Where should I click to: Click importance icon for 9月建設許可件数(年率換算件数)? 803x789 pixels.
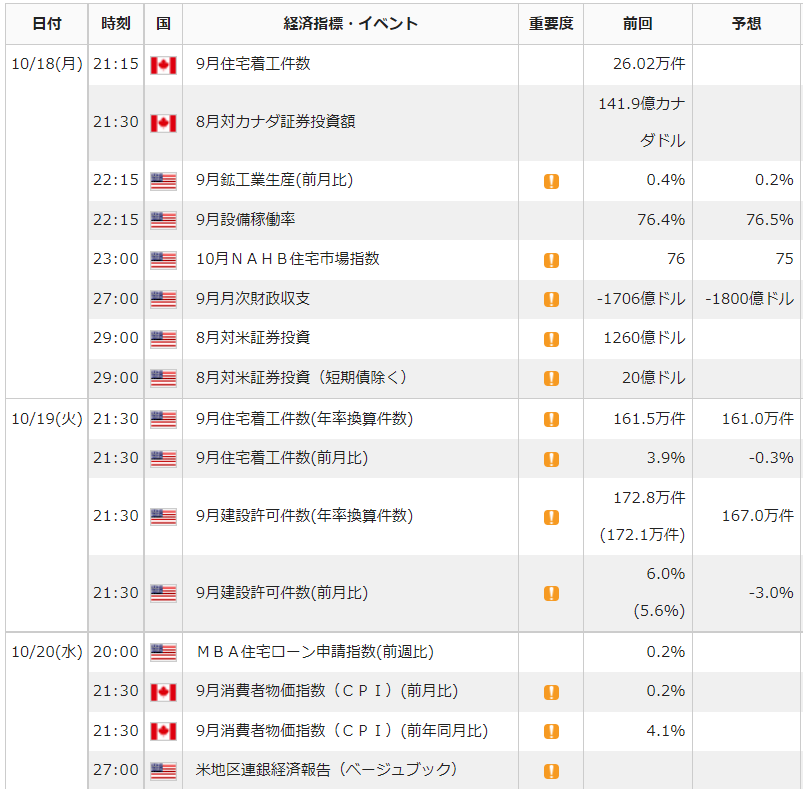click(551, 517)
